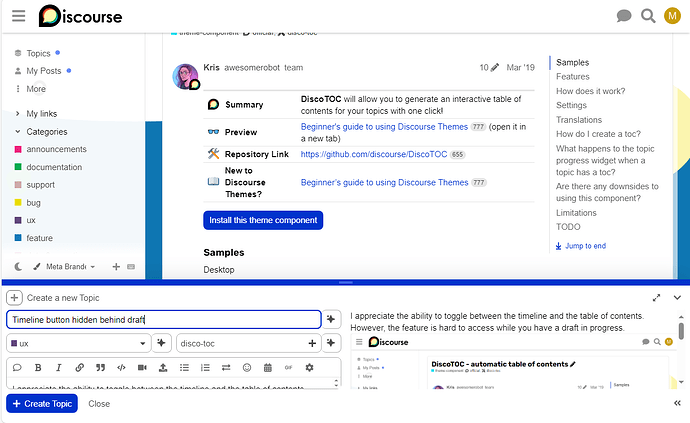Open Topics in sidebar

pyautogui.click(x=38, y=53)
